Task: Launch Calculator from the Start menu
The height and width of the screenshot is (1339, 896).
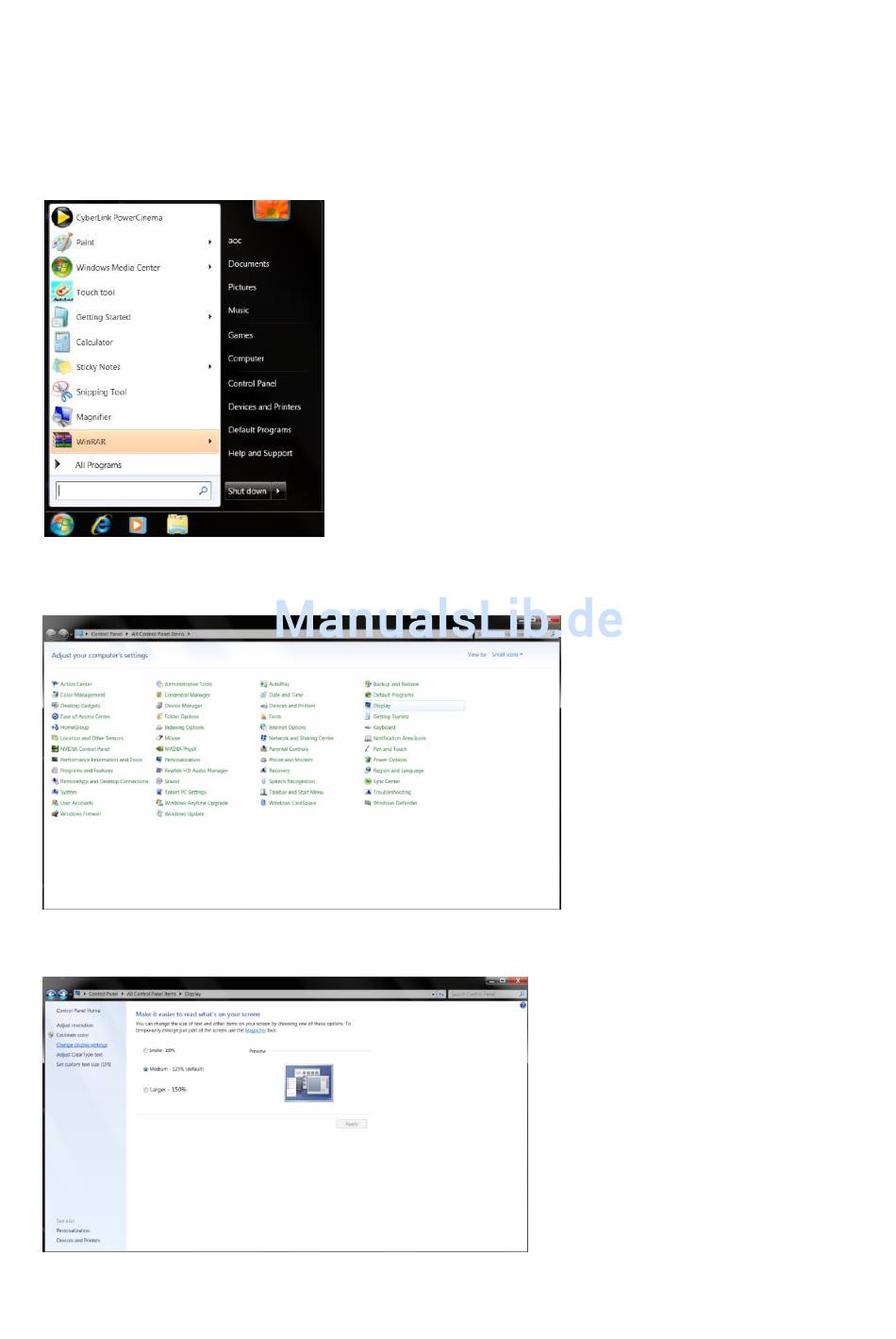Action: [94, 342]
